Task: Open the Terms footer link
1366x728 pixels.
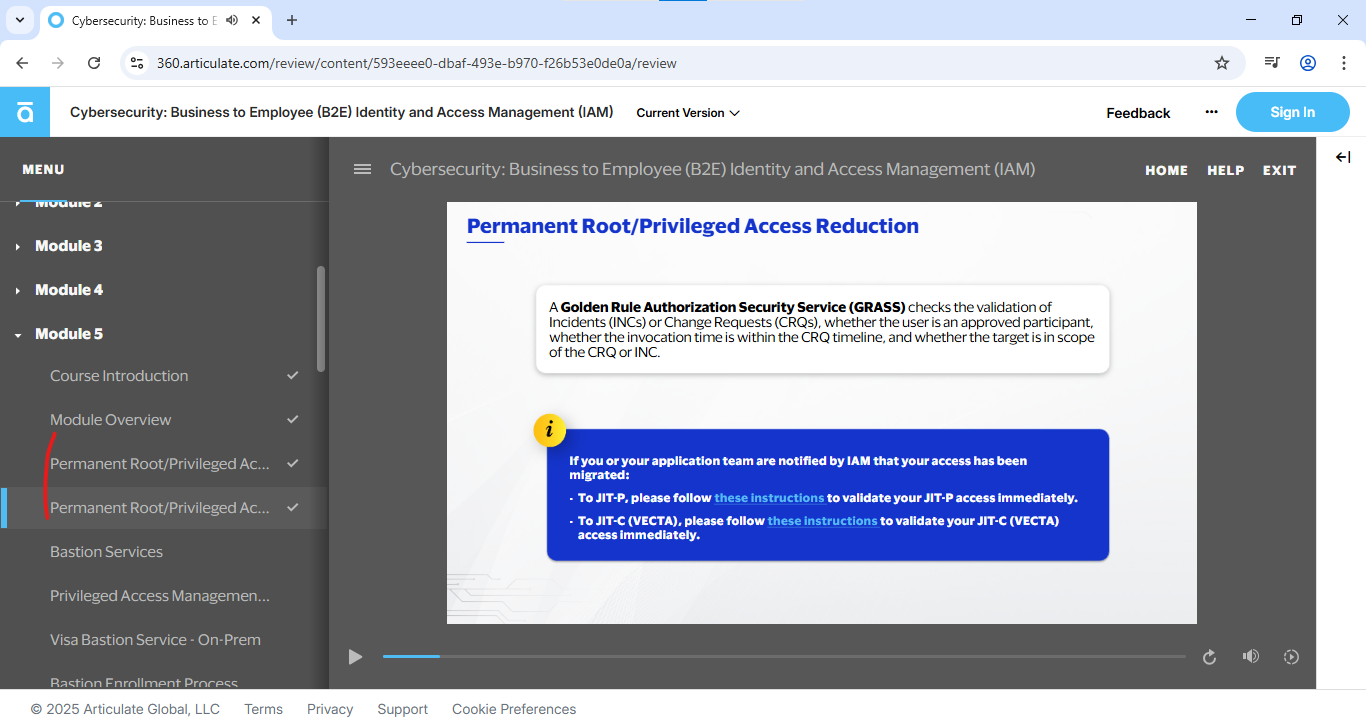Action: click(263, 709)
